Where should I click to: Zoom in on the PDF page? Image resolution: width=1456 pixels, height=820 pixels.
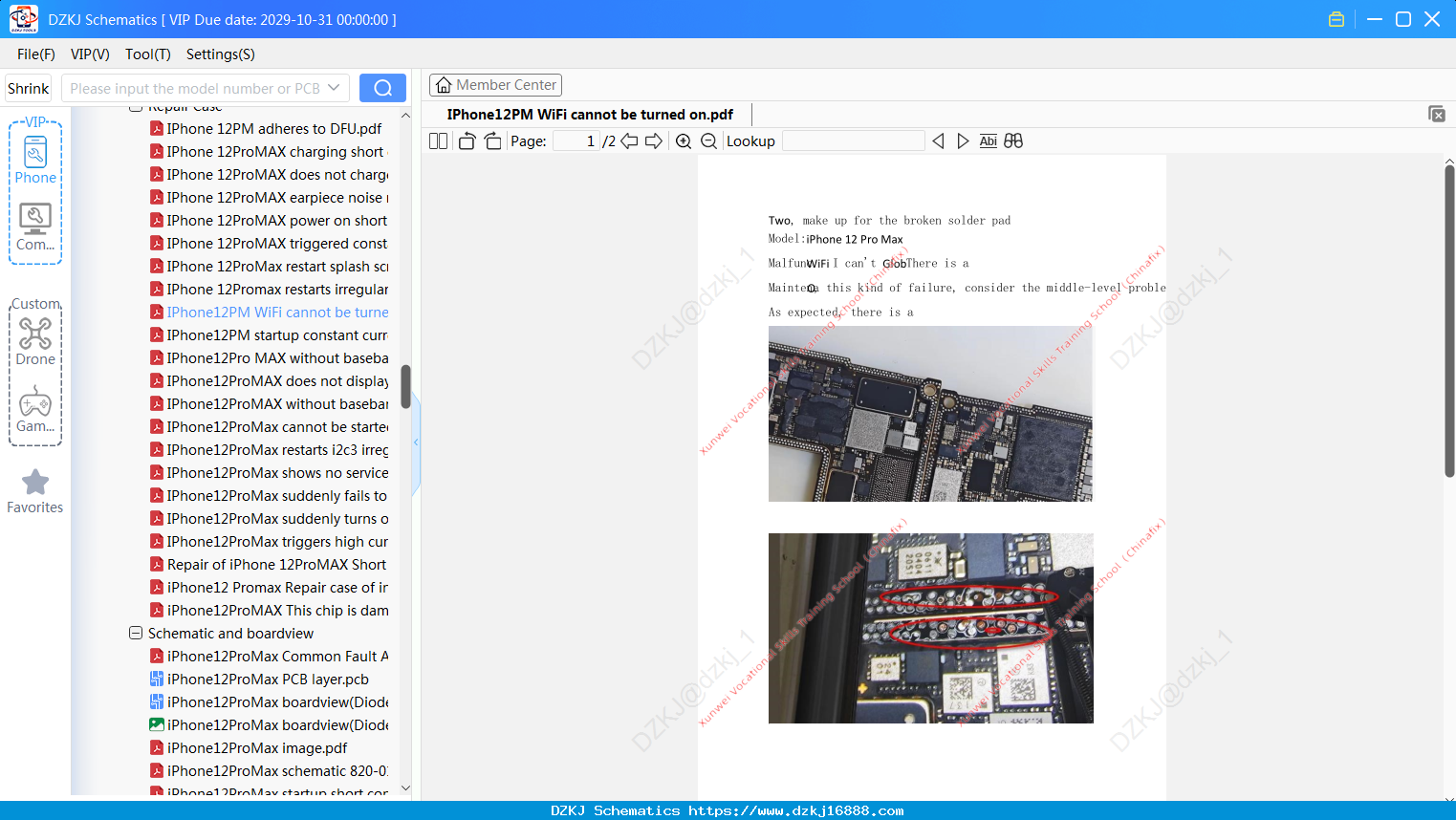pos(684,141)
